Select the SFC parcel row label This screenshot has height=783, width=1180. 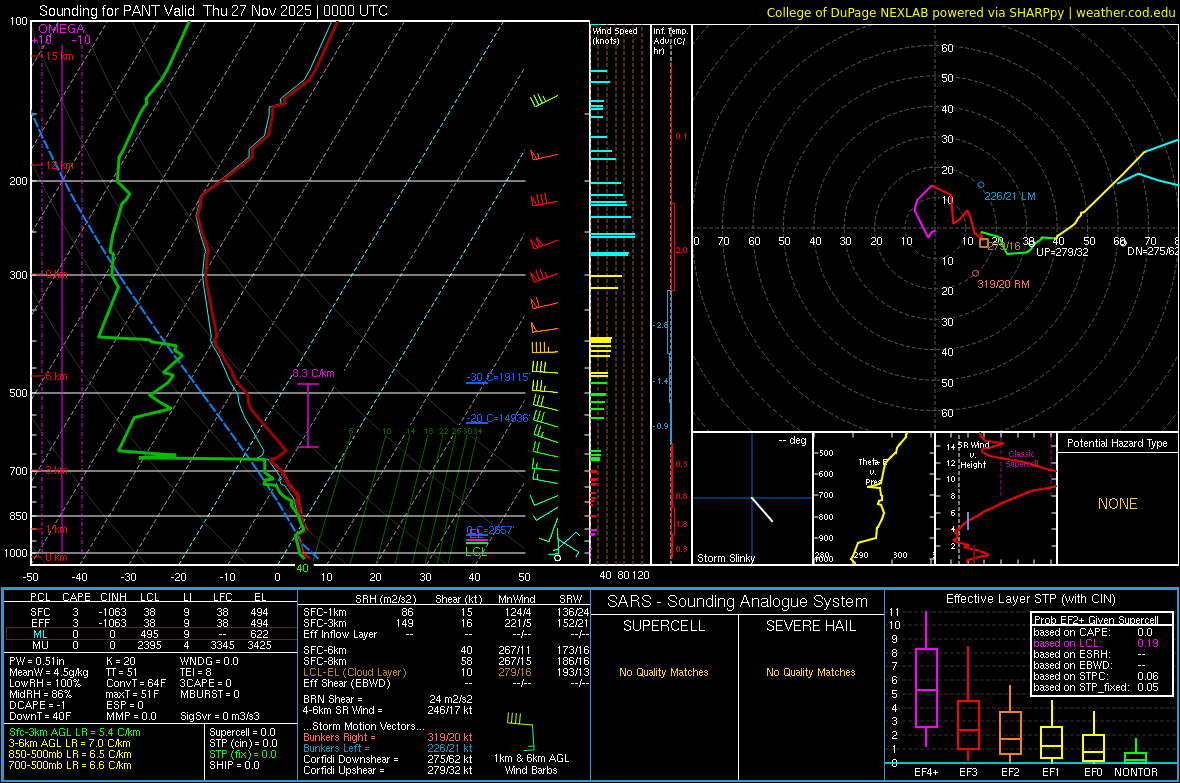pos(40,612)
